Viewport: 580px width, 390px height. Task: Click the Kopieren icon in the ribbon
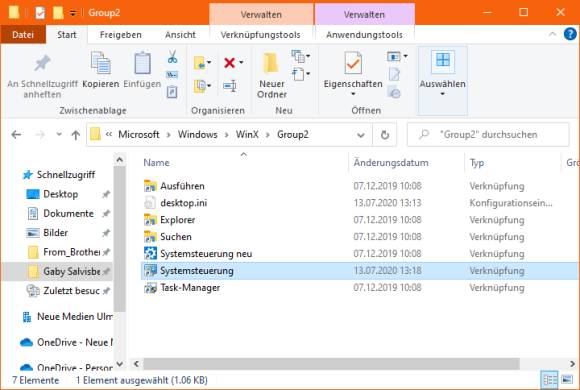point(101,63)
